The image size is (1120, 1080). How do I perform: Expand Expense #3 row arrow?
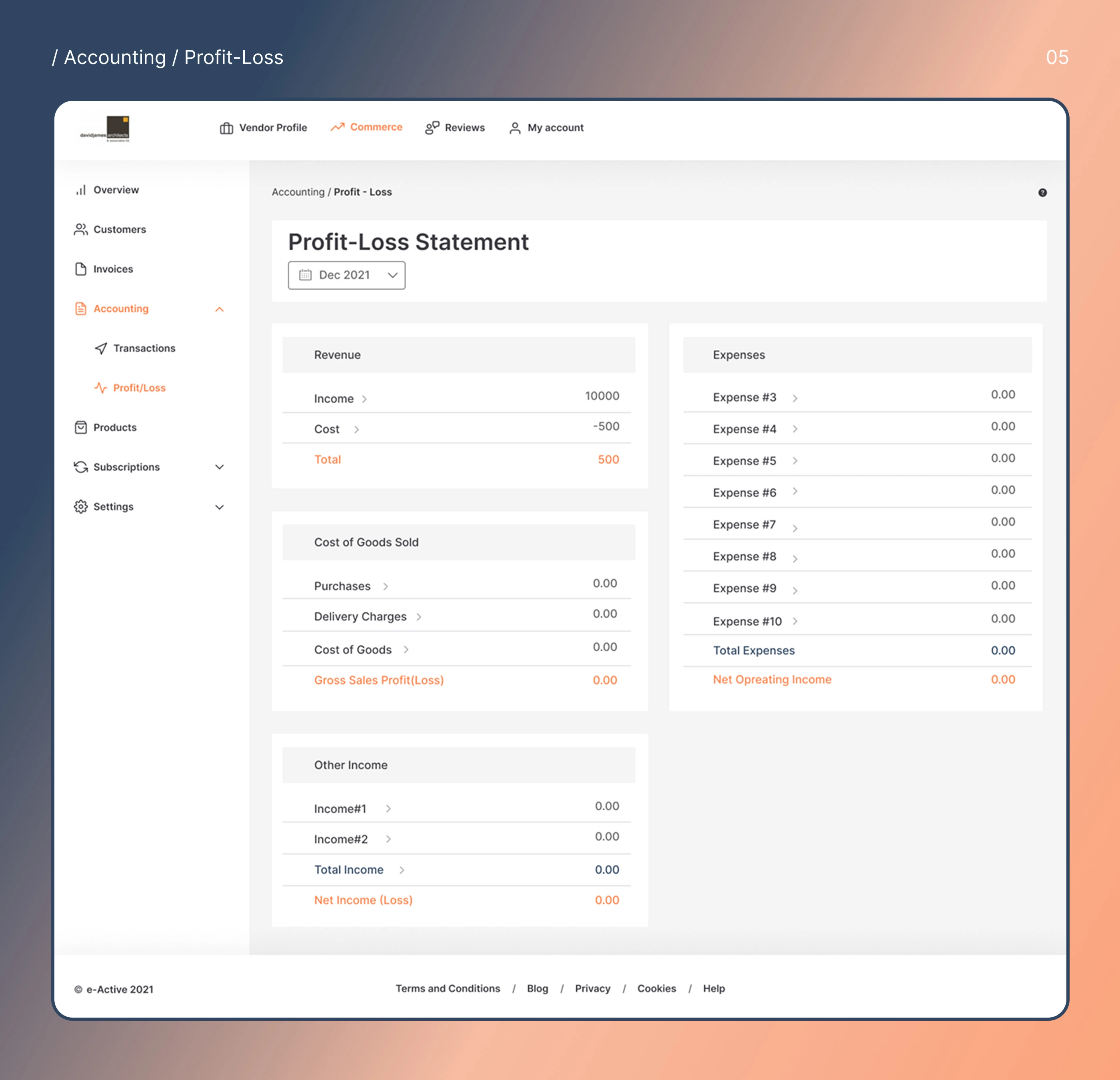pyautogui.click(x=795, y=398)
